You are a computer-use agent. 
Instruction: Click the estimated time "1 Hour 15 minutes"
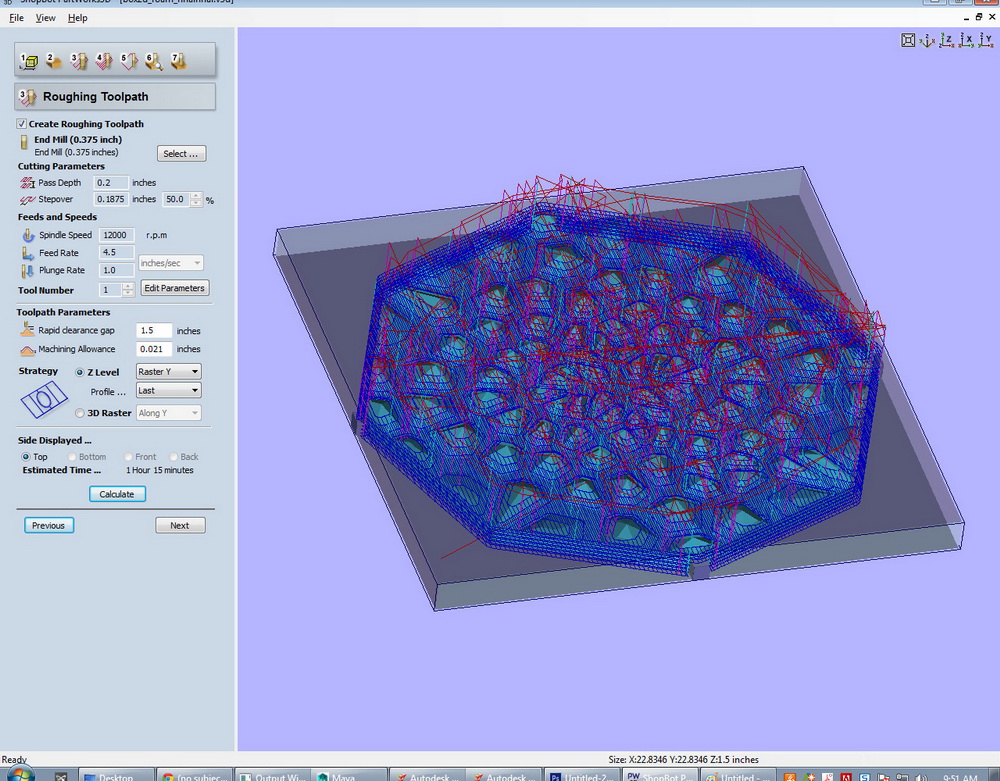pyautogui.click(x=159, y=470)
